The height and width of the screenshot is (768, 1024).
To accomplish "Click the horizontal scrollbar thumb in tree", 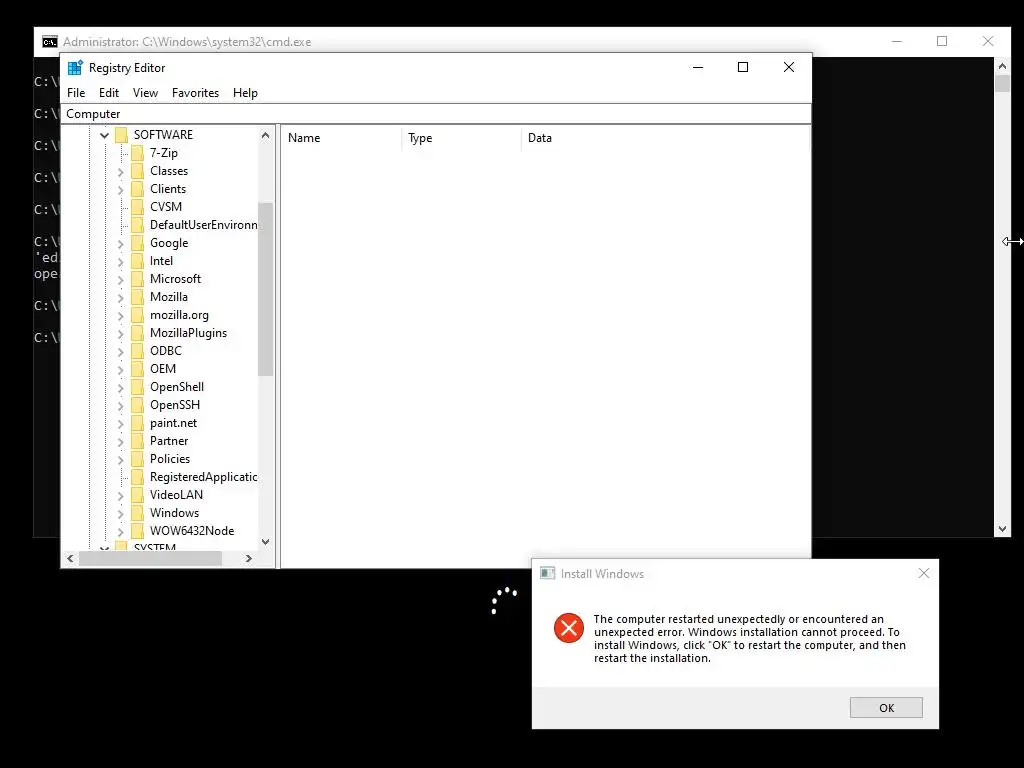I will (150, 558).
